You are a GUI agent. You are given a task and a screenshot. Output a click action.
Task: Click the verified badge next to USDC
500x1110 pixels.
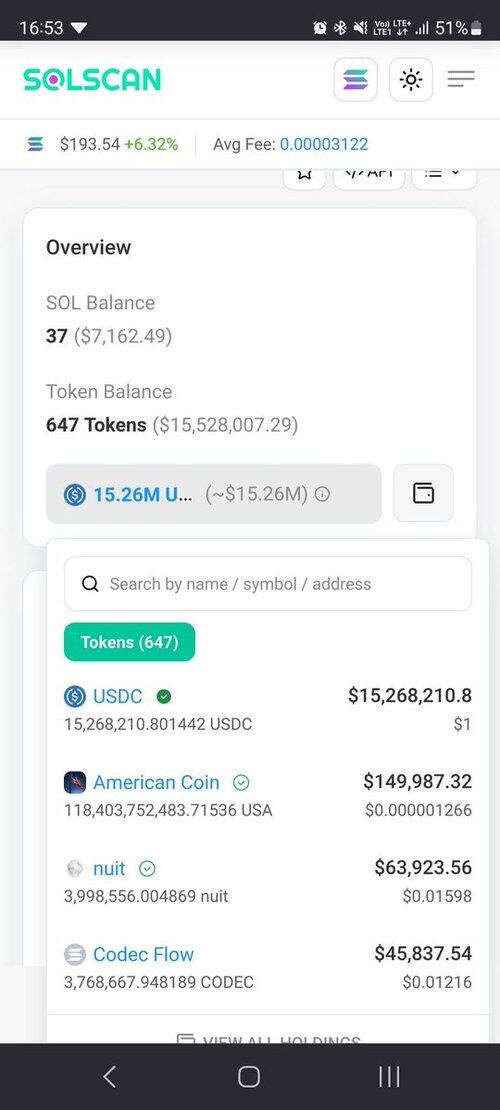click(x=164, y=697)
